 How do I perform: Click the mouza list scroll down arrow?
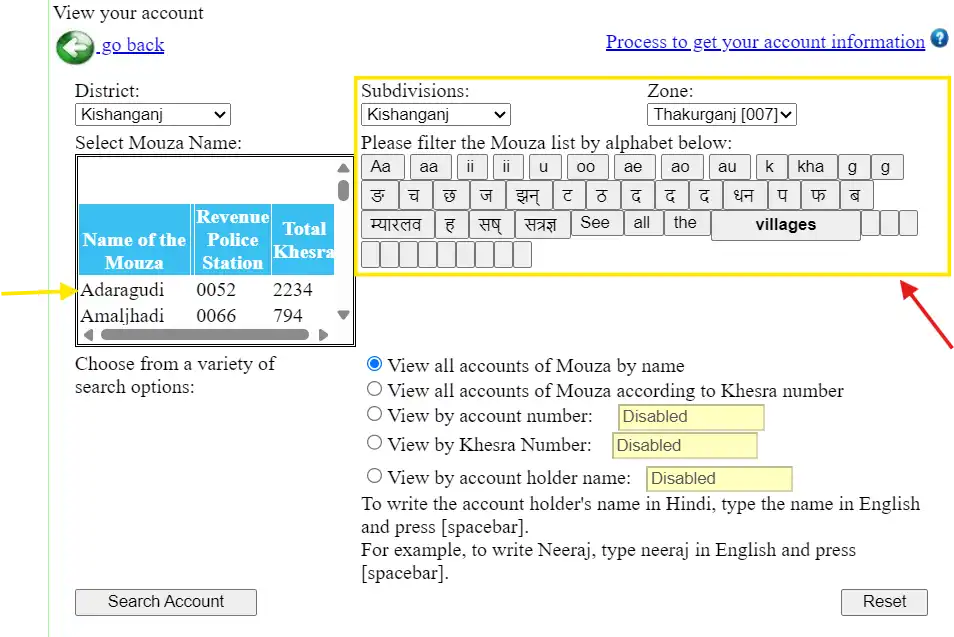pyautogui.click(x=343, y=315)
